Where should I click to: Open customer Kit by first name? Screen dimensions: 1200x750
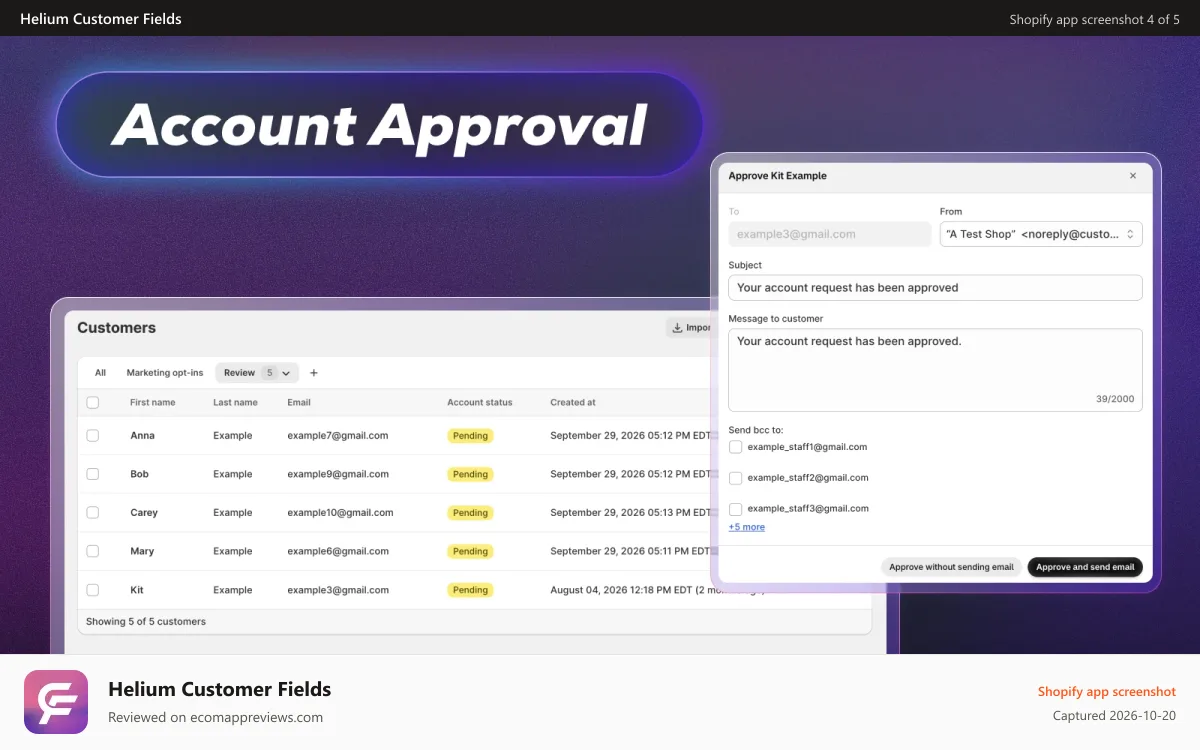137,590
